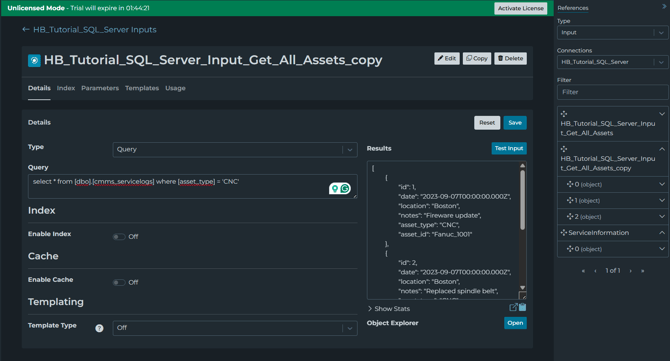Click scroll-down arrow in Results box
Viewport: 670px width, 361px height.
tap(522, 288)
